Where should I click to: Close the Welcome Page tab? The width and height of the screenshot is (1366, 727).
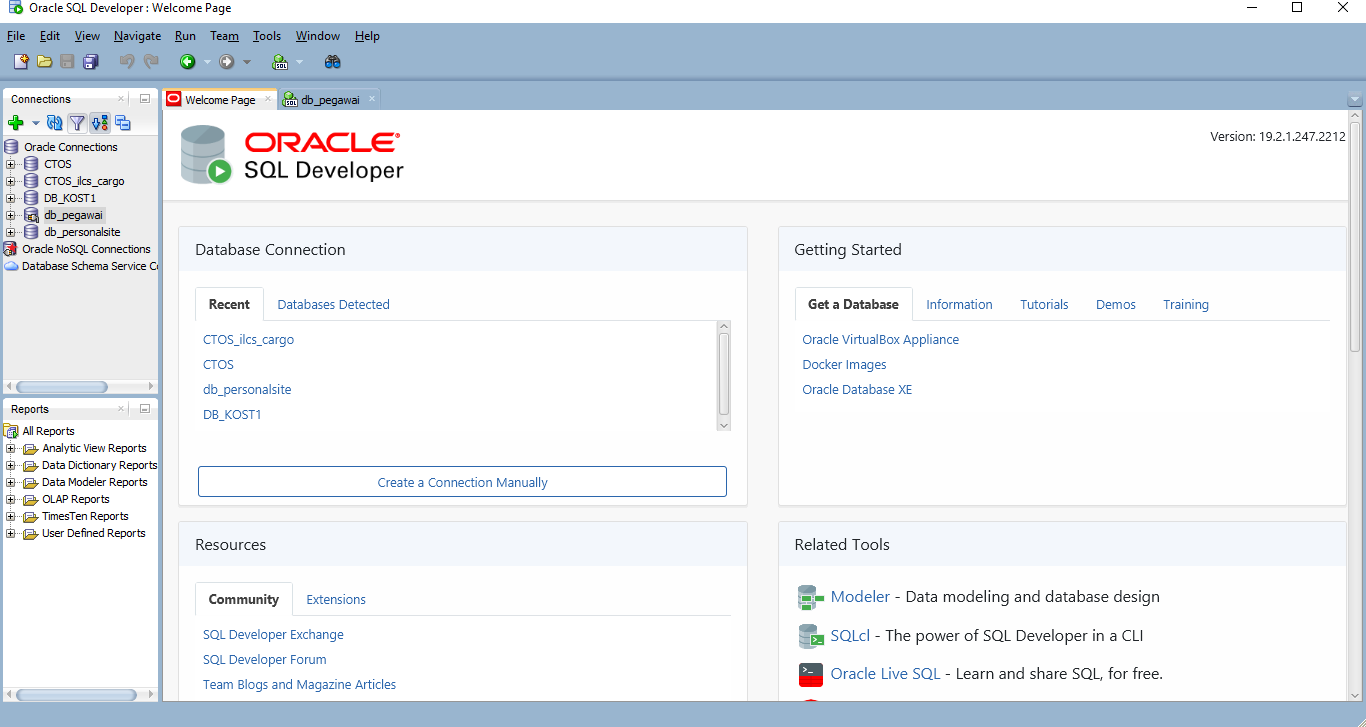point(267,99)
